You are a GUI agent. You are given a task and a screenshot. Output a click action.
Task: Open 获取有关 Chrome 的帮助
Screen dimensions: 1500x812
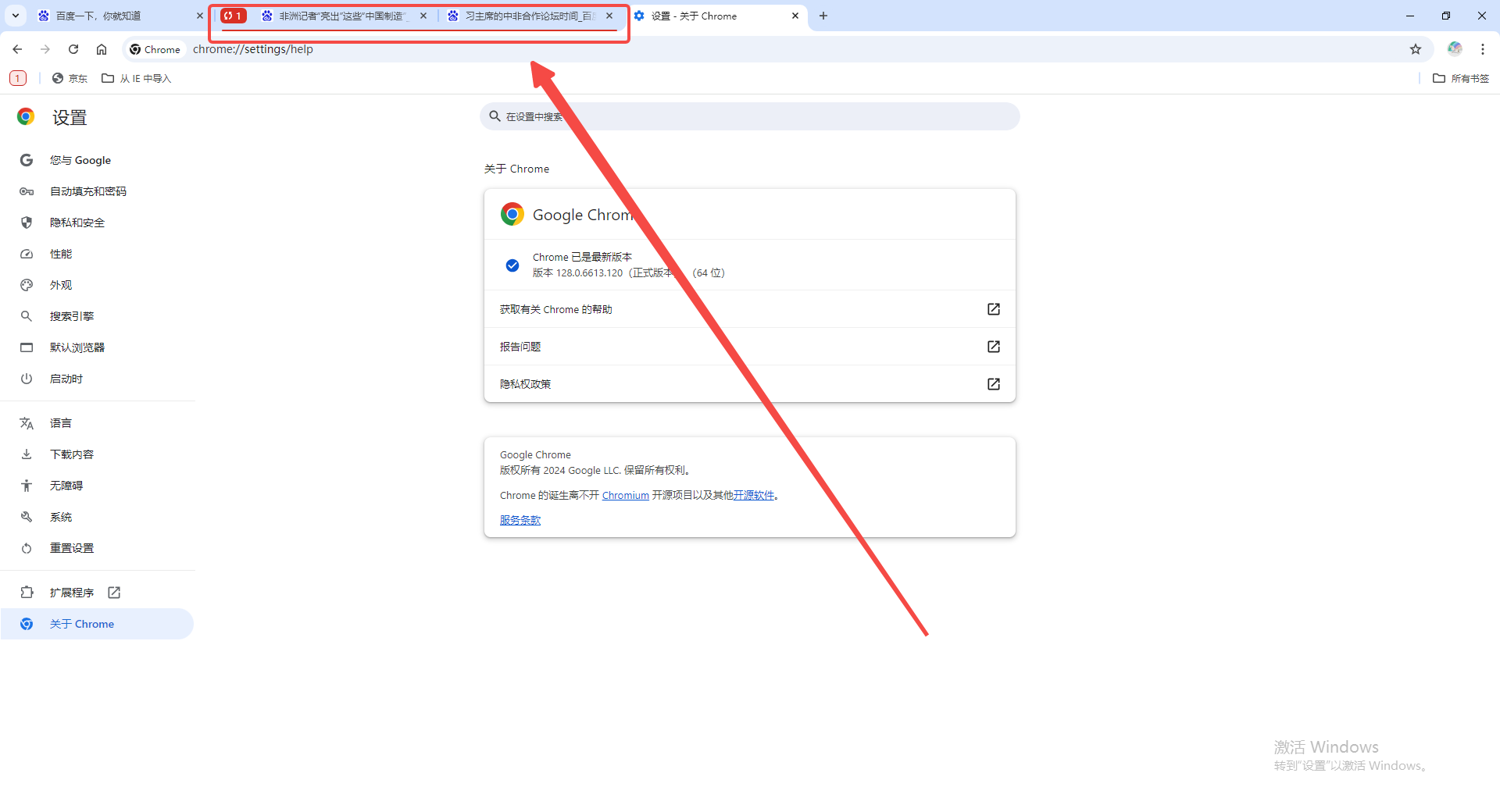point(750,309)
